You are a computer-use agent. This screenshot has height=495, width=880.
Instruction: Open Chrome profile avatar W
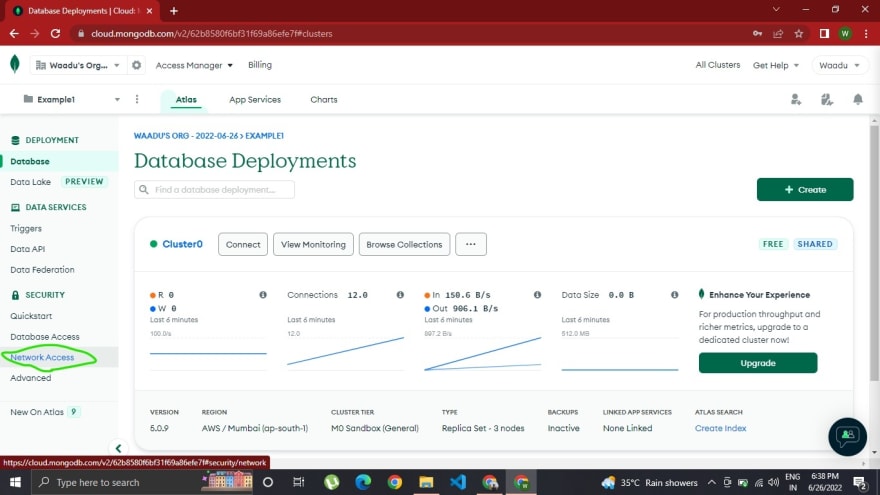click(x=845, y=34)
